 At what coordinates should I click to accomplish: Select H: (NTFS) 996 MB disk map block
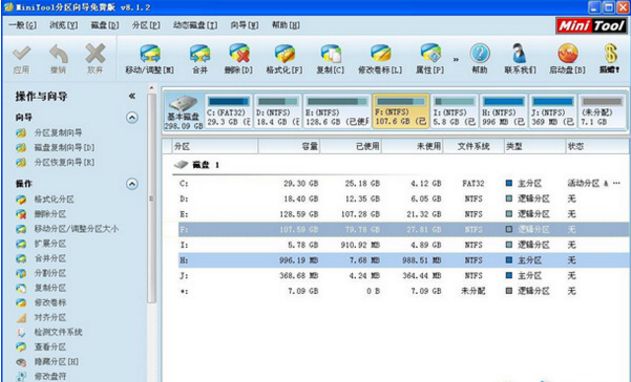tap(503, 112)
